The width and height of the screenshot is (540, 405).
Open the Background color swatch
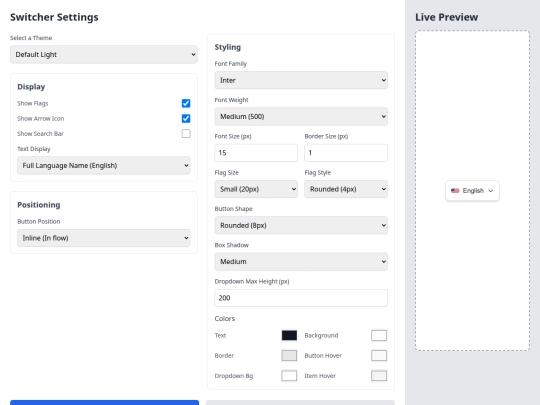tap(379, 335)
